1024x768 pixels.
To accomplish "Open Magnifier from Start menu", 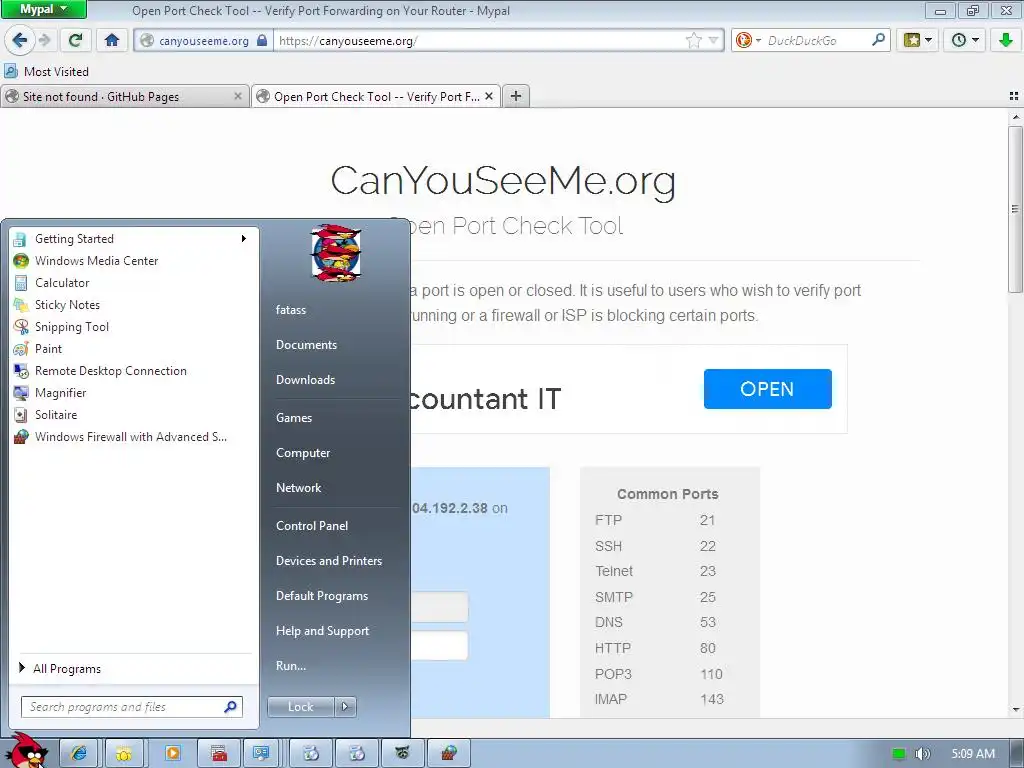I will [60, 392].
